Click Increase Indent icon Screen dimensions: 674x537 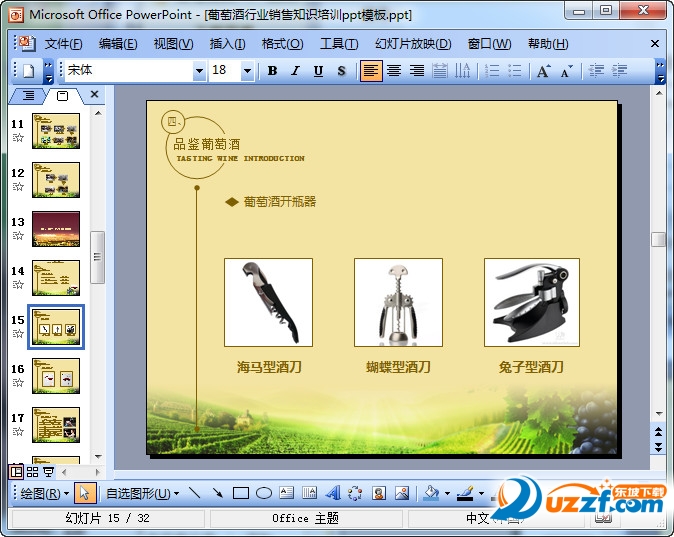(619, 71)
